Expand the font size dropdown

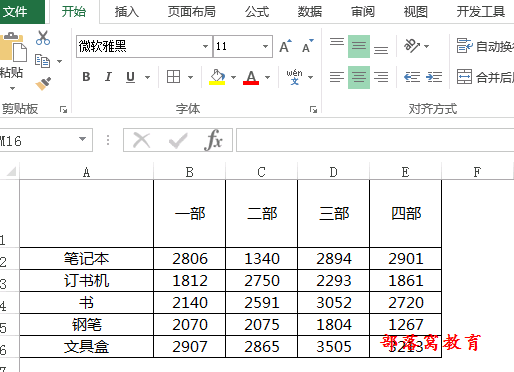(265, 46)
